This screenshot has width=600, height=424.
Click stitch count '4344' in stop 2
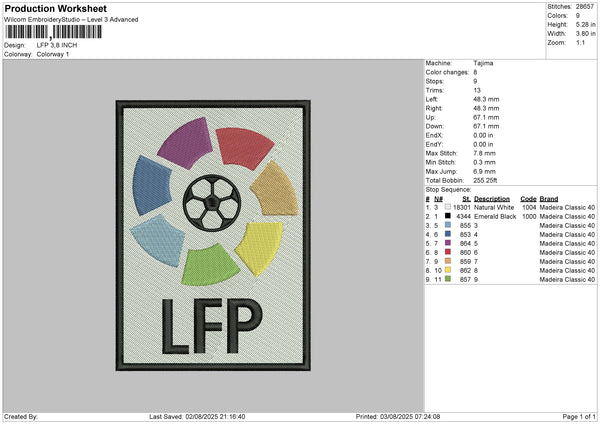click(463, 217)
